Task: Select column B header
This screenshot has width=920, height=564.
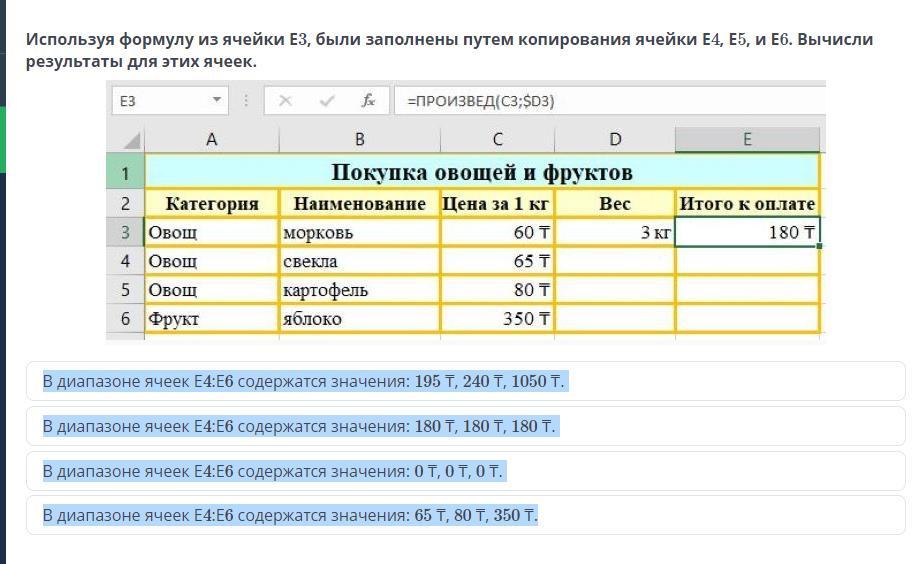Action: pos(360,140)
